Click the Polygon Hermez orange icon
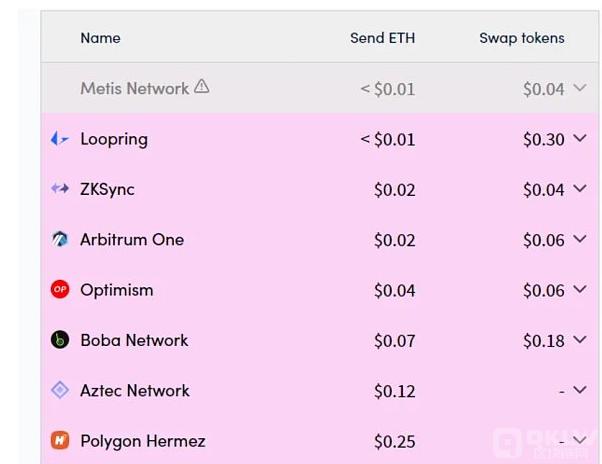 tap(60, 440)
